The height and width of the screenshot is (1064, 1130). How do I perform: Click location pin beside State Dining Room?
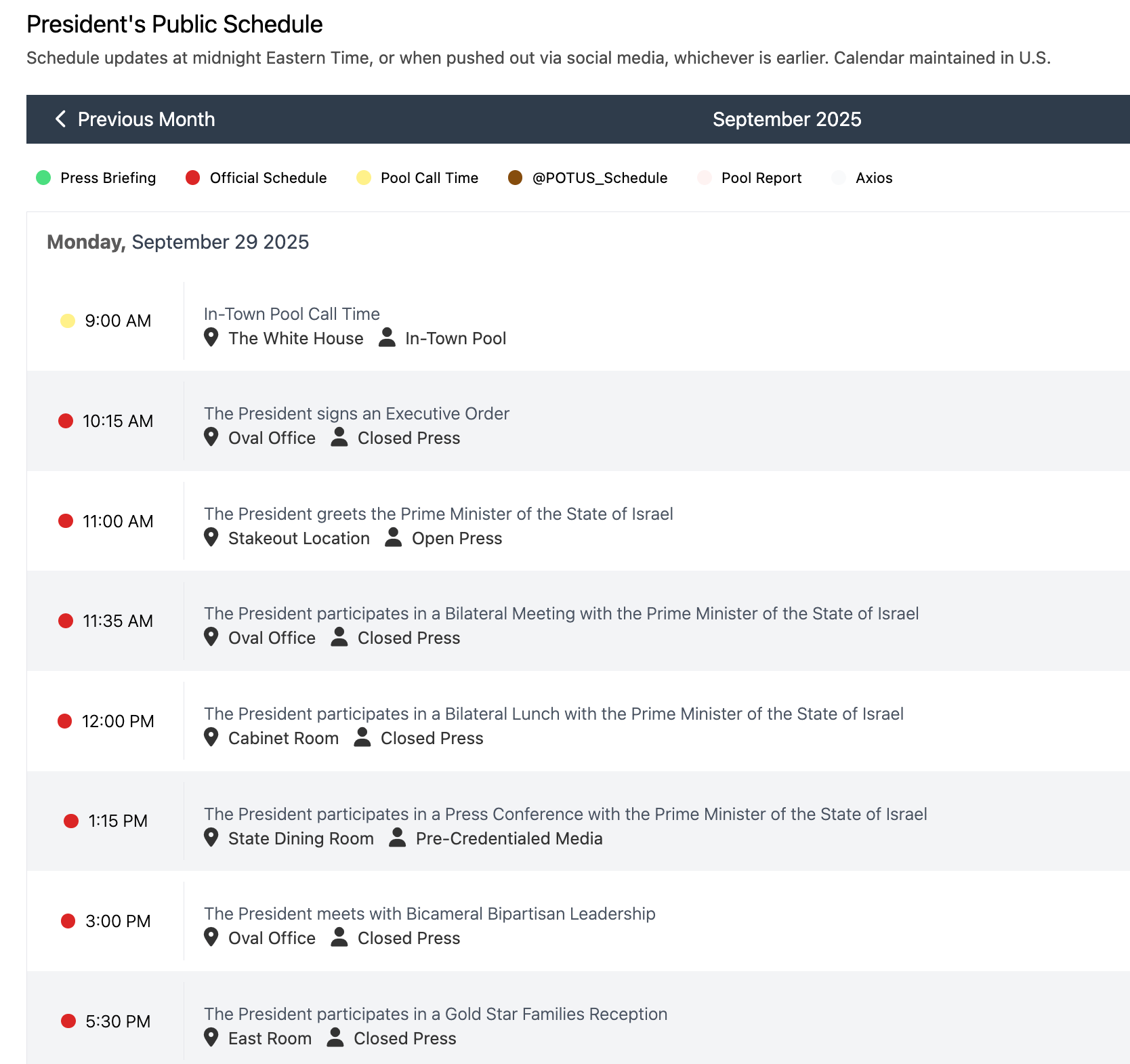click(x=211, y=838)
